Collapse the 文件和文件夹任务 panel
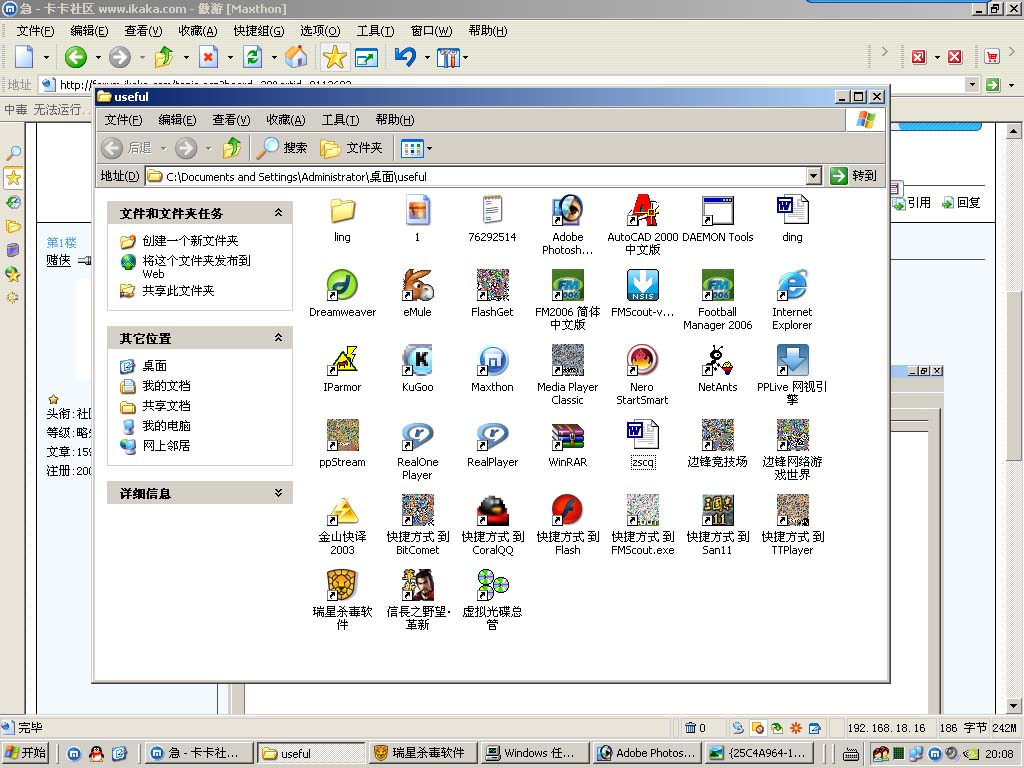Viewport: 1024px width, 768px height. (278, 213)
